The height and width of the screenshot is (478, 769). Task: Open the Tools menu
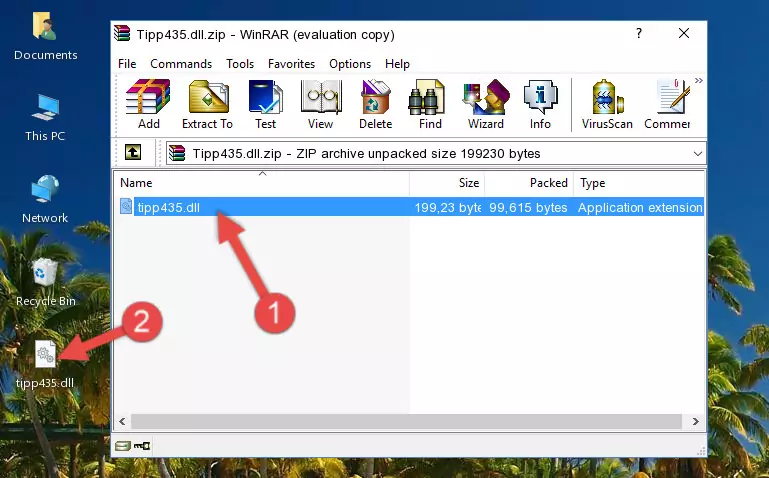pos(240,64)
